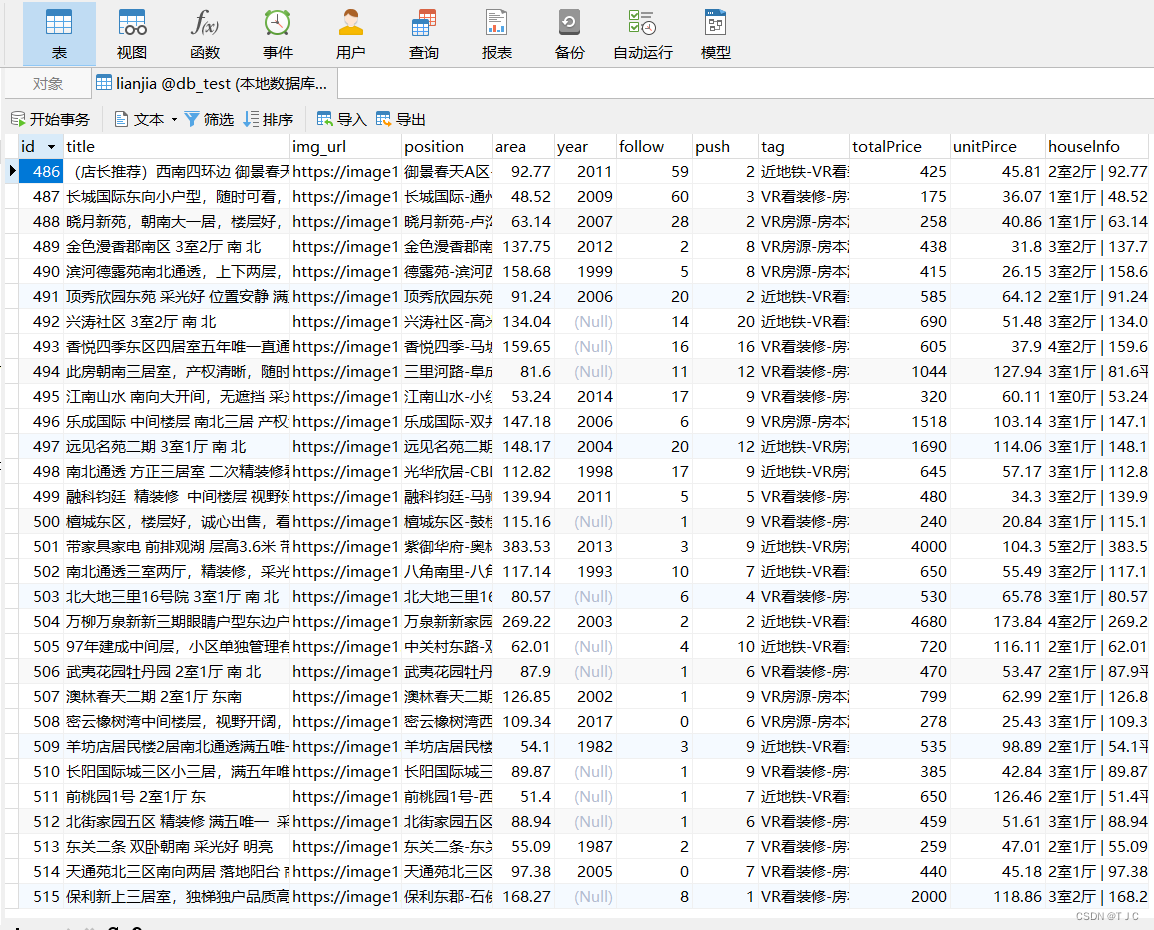
Task: Click the year column header
Action: pyautogui.click(x=585, y=146)
